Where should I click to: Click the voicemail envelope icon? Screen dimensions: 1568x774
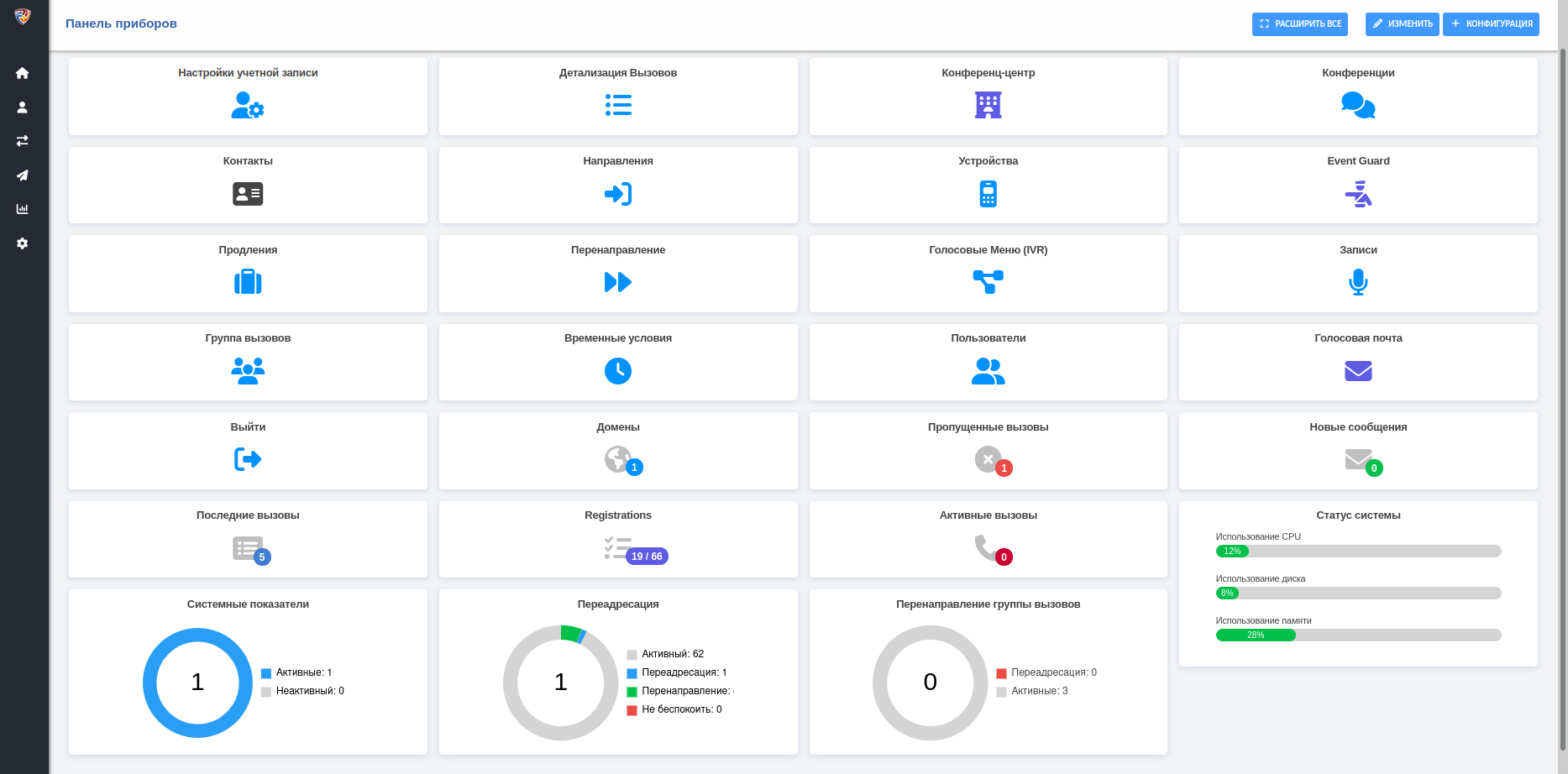(1358, 371)
